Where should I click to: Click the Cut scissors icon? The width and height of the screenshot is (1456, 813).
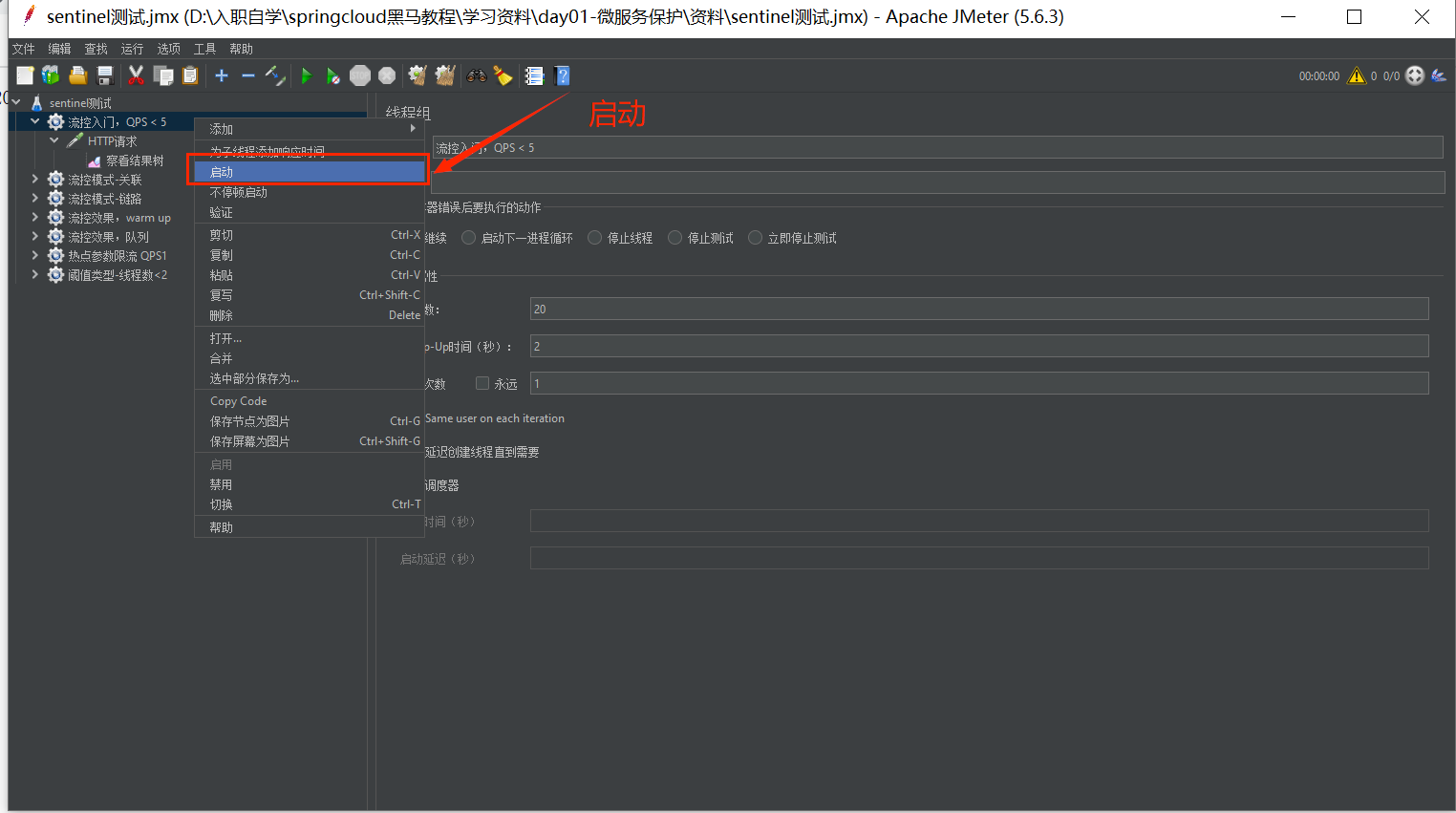137,75
